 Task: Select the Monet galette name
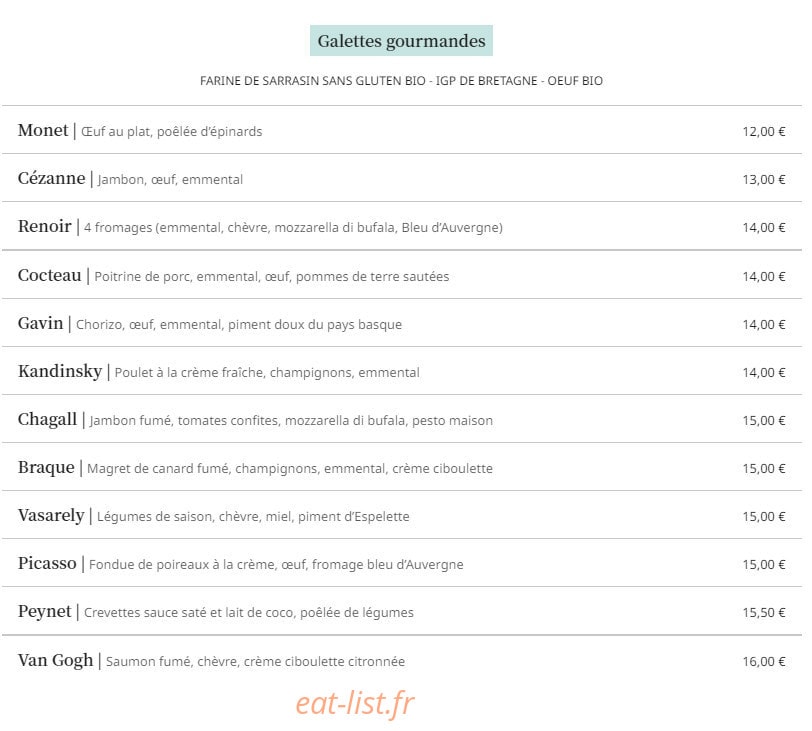pos(43,130)
